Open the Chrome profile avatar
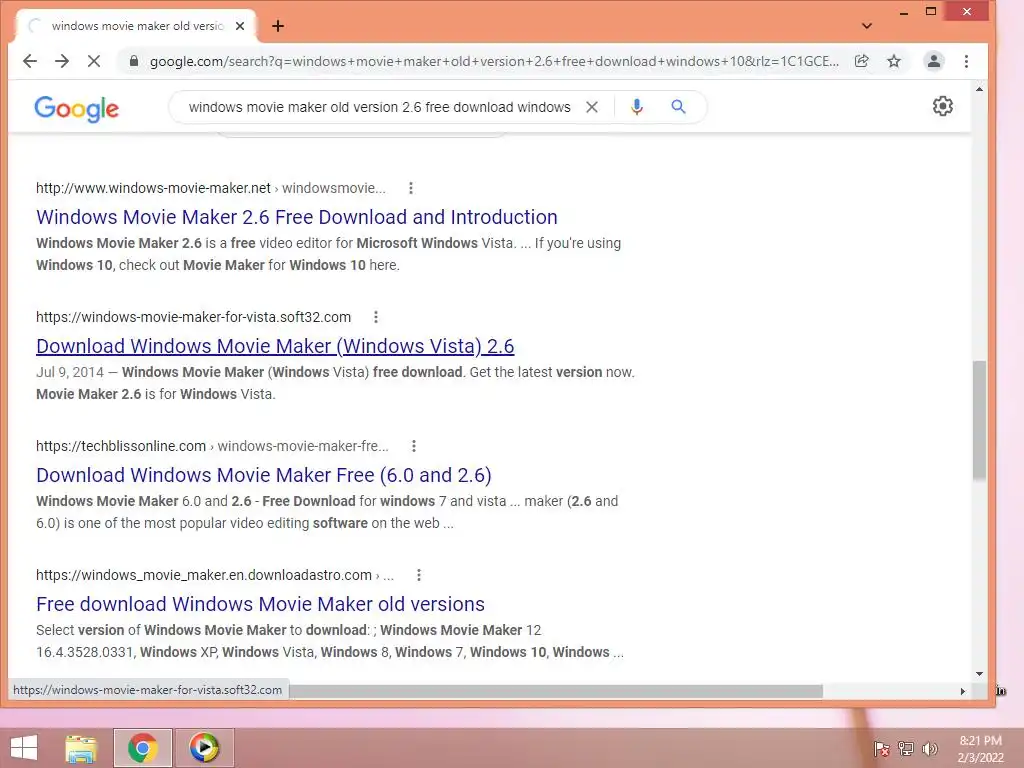The width and height of the screenshot is (1024, 768). (x=934, y=61)
